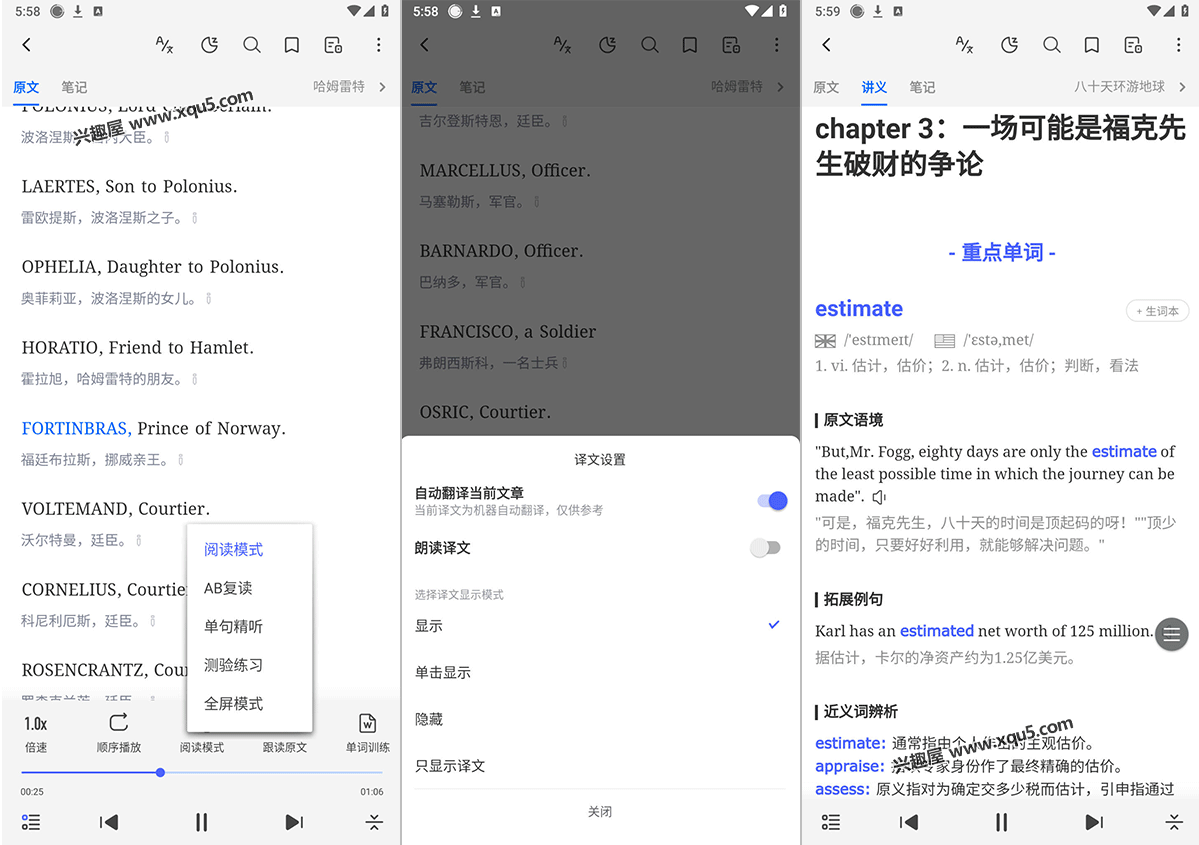1199x845 pixels.
Task: Open translation icon on 八十天环游地球 screen
Action: [965, 45]
